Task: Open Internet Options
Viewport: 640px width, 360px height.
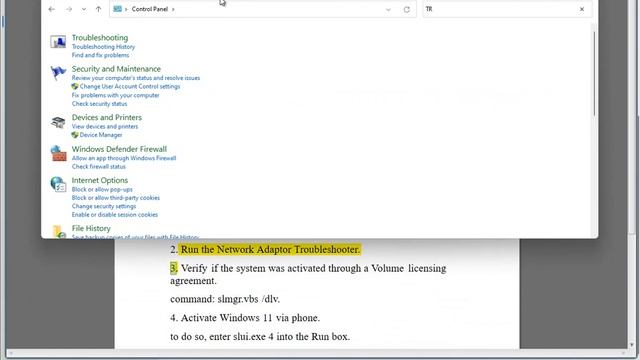Action: 100,180
